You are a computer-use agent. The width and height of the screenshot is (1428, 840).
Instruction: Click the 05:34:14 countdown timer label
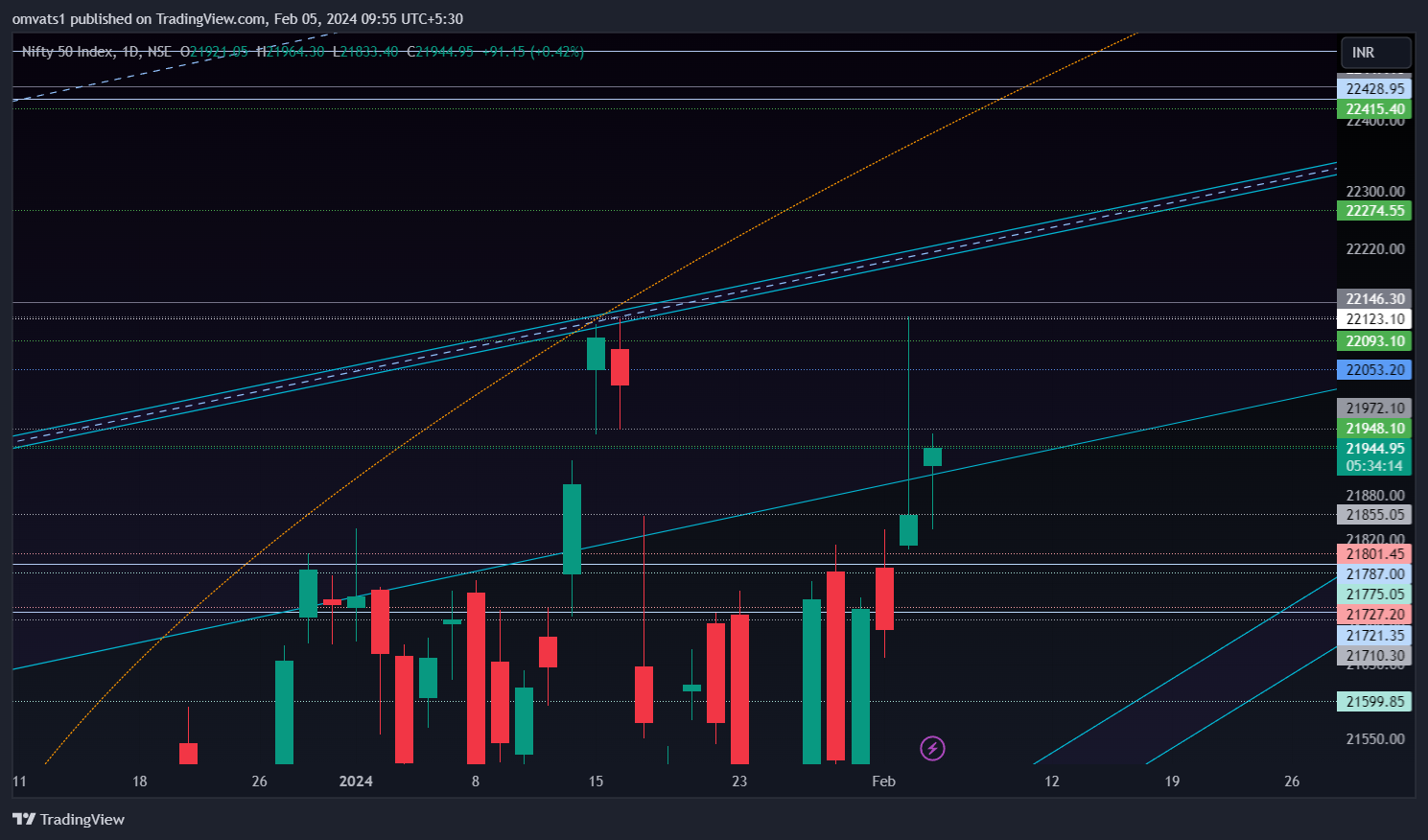1374,466
